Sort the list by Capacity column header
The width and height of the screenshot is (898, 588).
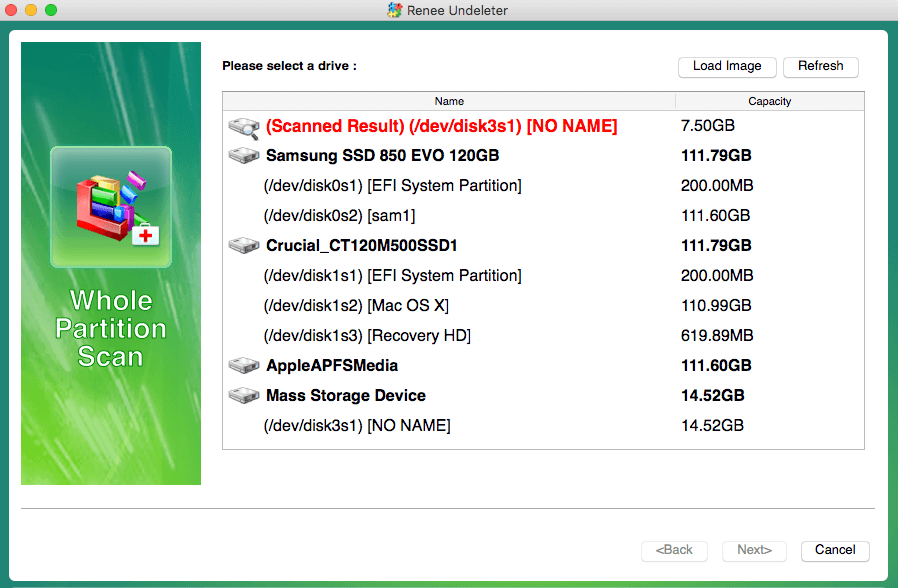(x=770, y=101)
